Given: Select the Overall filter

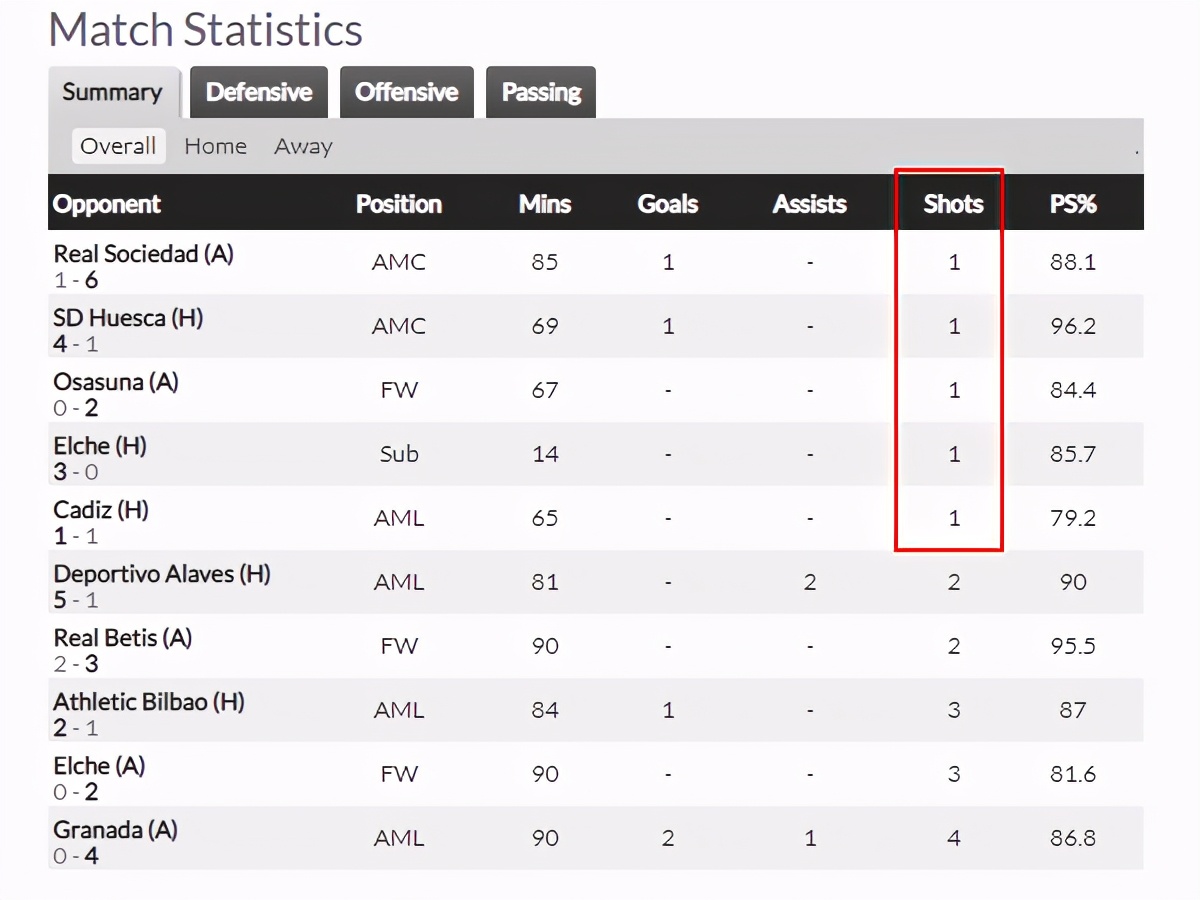Looking at the screenshot, I should coord(118,146).
